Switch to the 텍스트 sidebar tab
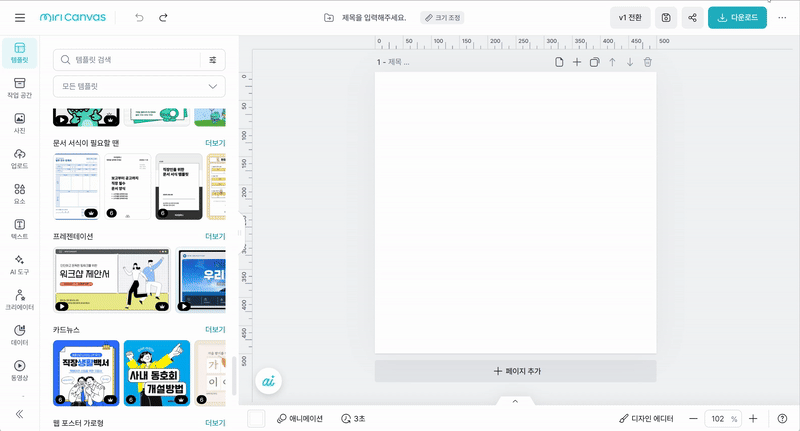Viewport: 800px width, 431px height. (20, 229)
